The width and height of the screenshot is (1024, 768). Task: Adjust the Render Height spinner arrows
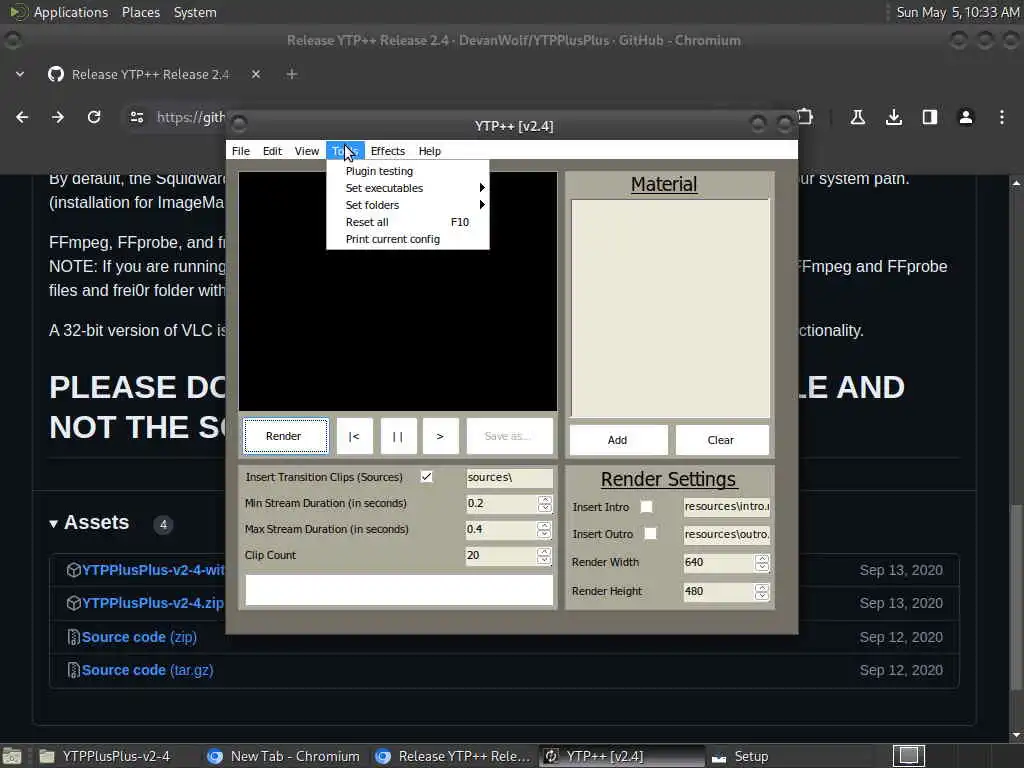[x=762, y=592]
